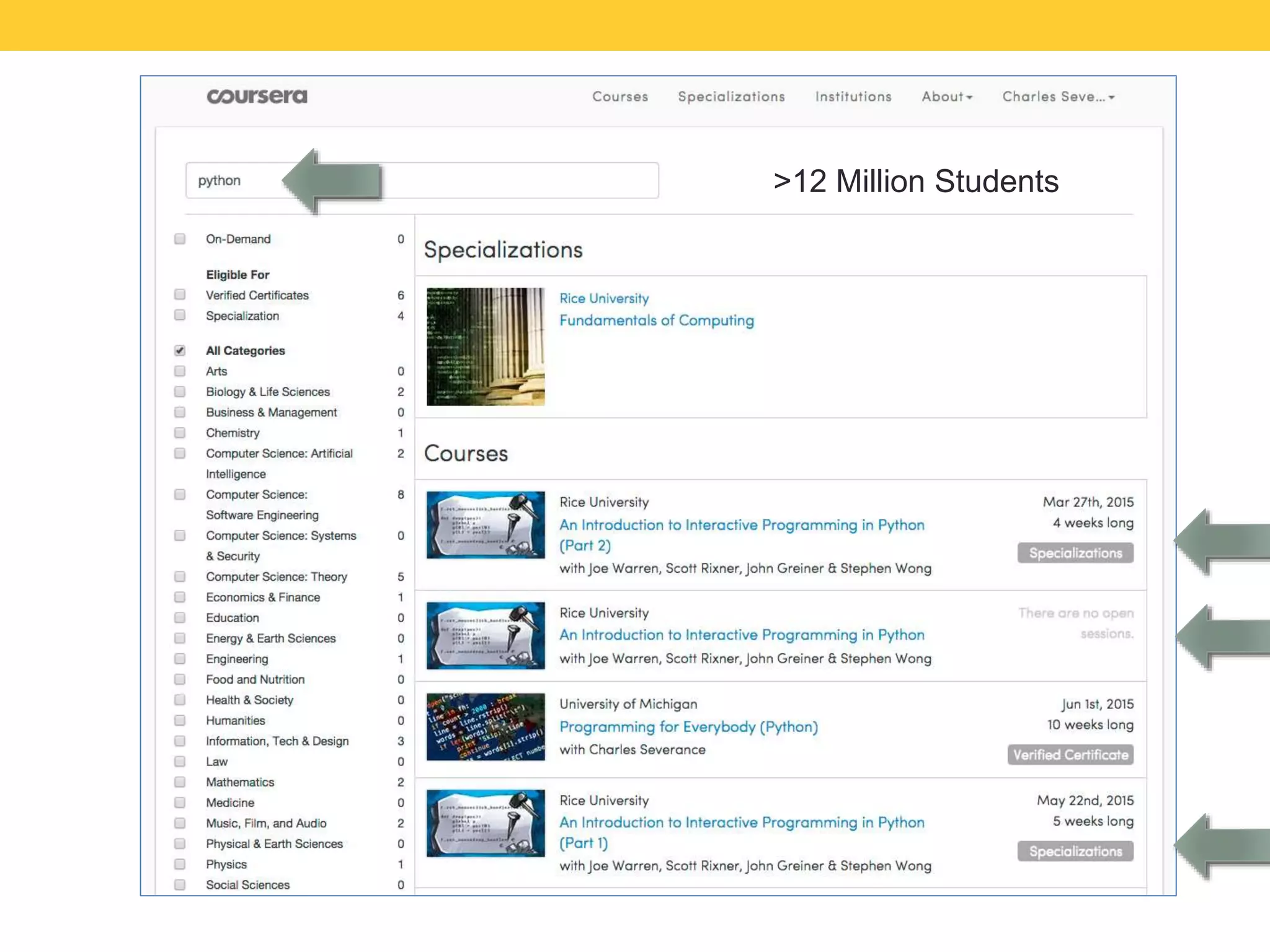The height and width of the screenshot is (952, 1270).
Task: Click '10 weeks long' duration text
Action: point(1090,725)
